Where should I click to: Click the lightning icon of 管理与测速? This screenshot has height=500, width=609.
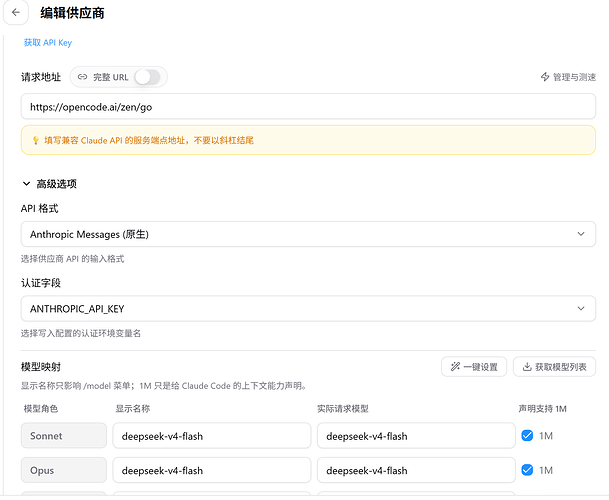[x=545, y=77]
